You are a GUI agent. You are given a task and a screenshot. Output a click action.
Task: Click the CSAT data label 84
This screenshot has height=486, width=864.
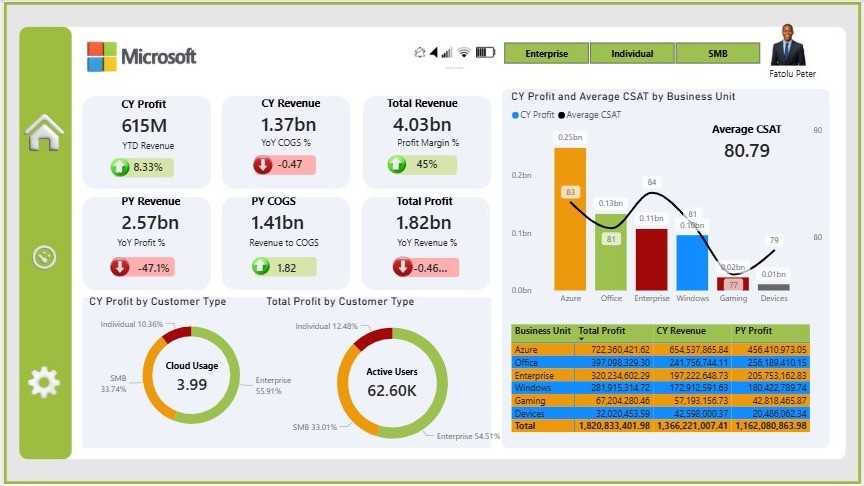652,182
